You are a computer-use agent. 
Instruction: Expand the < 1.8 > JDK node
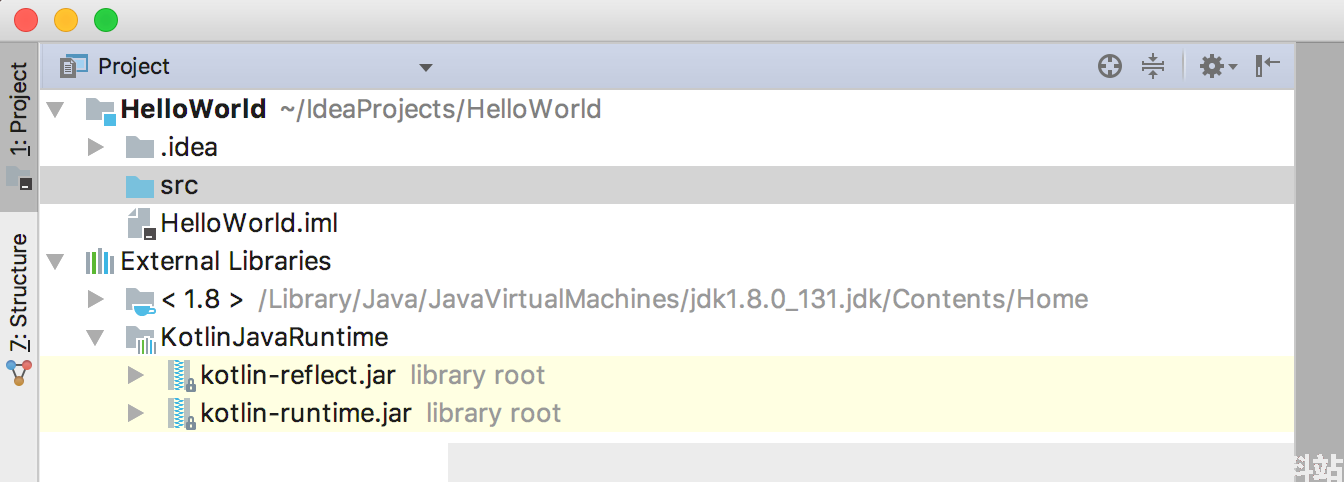pos(96,299)
